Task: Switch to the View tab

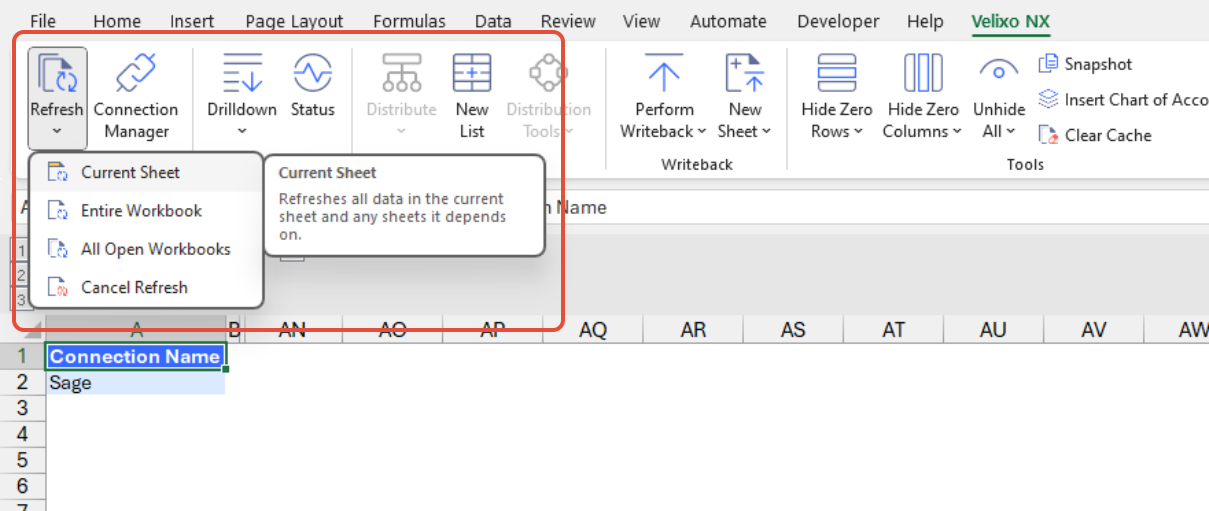Action: pyautogui.click(x=641, y=21)
